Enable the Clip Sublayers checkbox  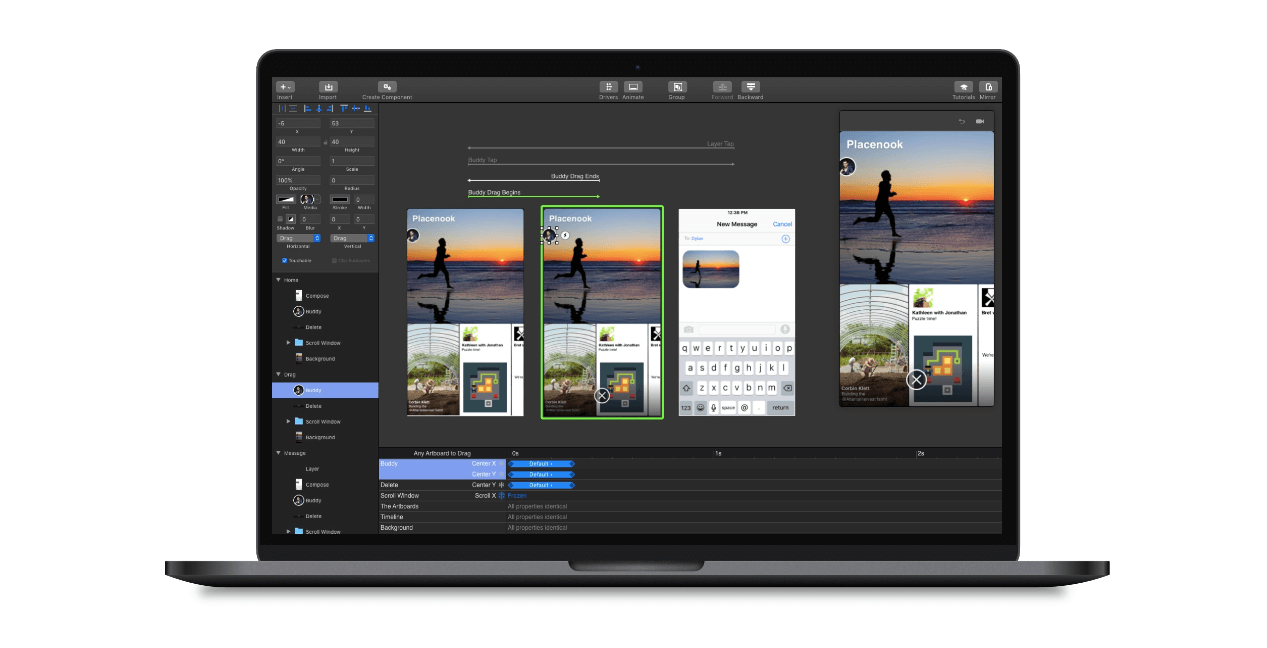point(336,260)
